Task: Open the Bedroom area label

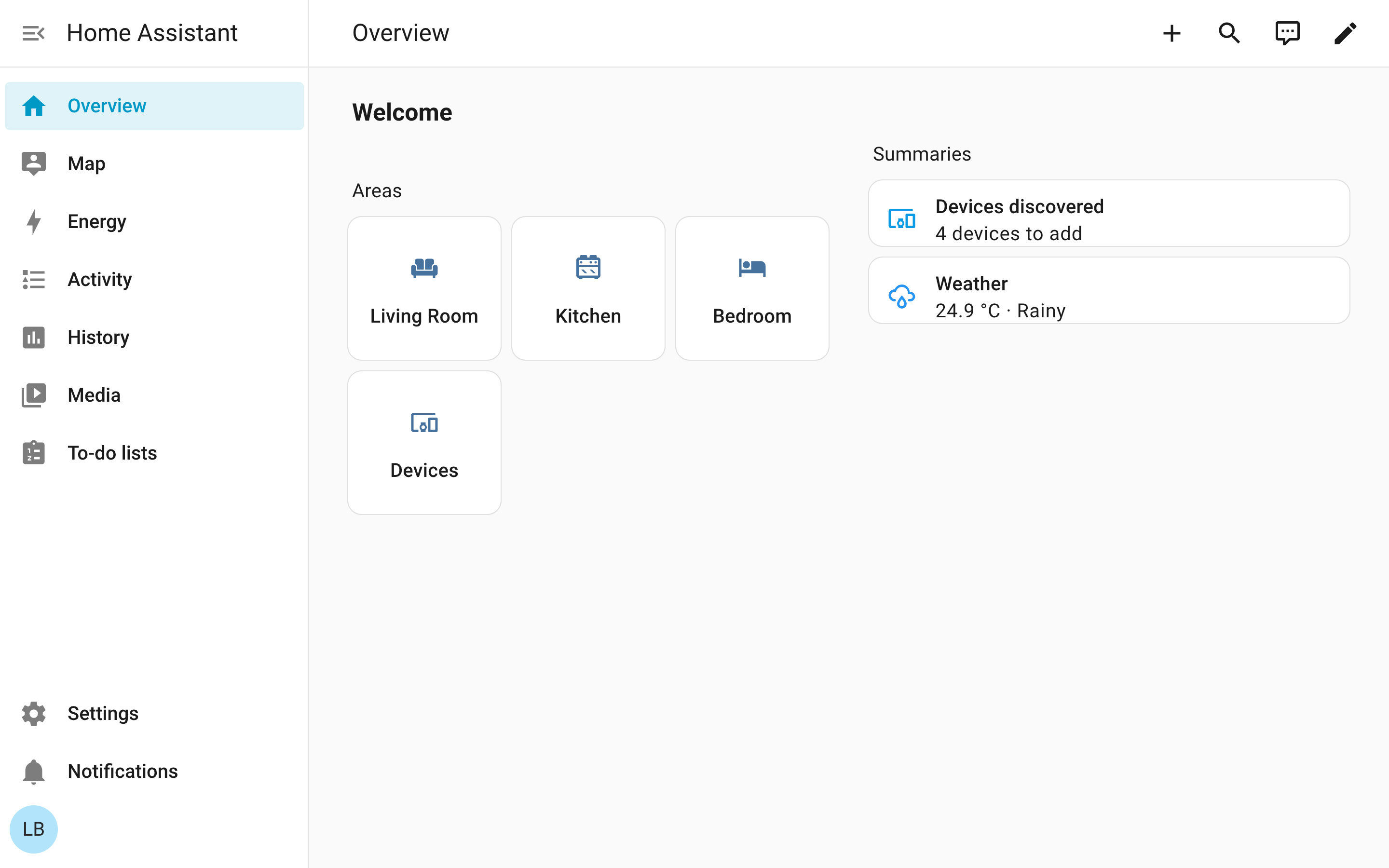Action: click(752, 316)
